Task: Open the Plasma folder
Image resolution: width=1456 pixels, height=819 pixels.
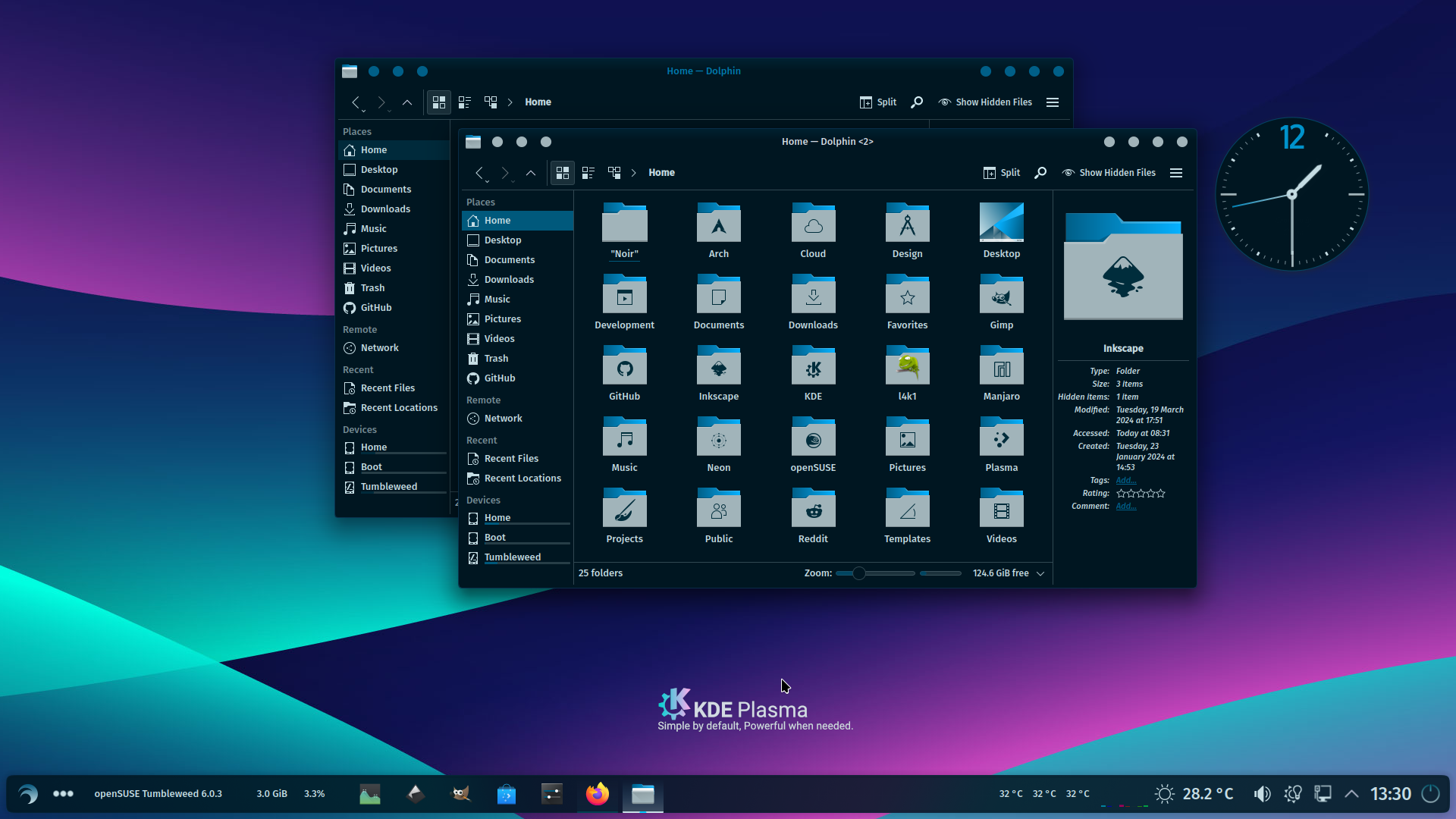Action: 1001,444
